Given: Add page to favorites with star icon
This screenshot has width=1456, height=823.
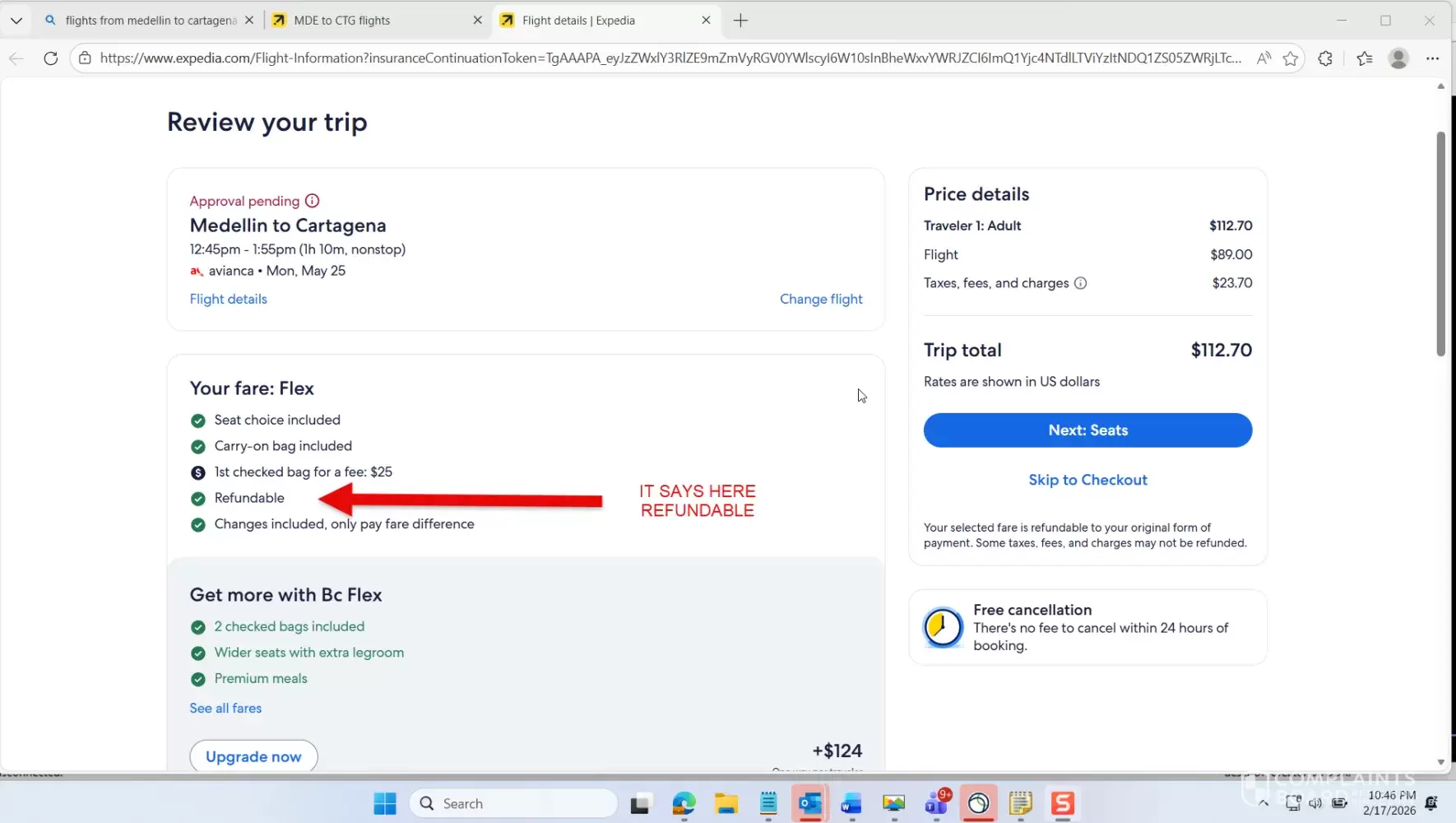Looking at the screenshot, I should click(1290, 58).
